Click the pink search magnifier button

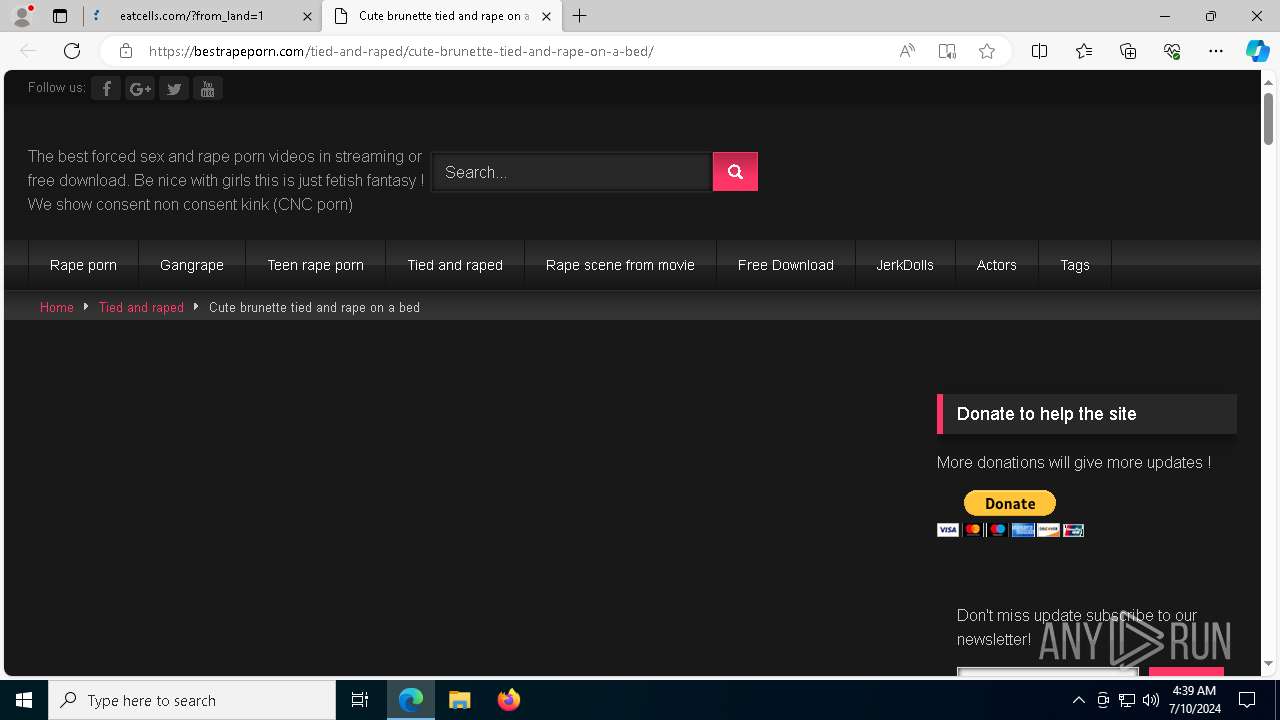pos(735,172)
